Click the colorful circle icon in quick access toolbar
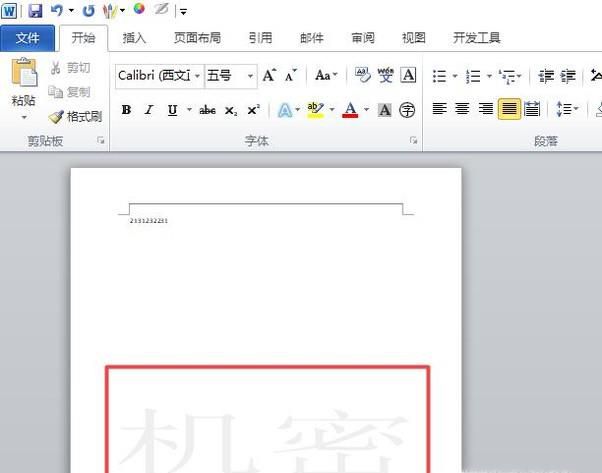This screenshot has height=473, width=602. 139,8
